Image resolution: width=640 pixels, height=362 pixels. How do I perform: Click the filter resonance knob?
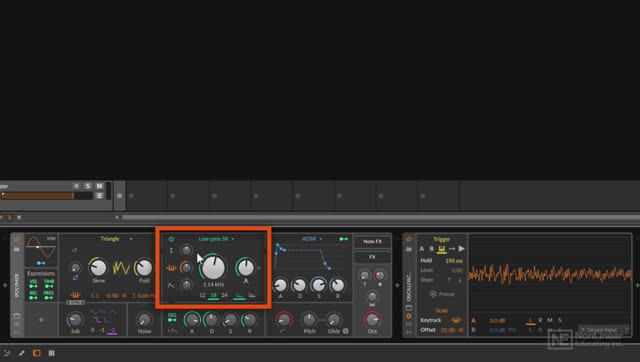pos(246,267)
